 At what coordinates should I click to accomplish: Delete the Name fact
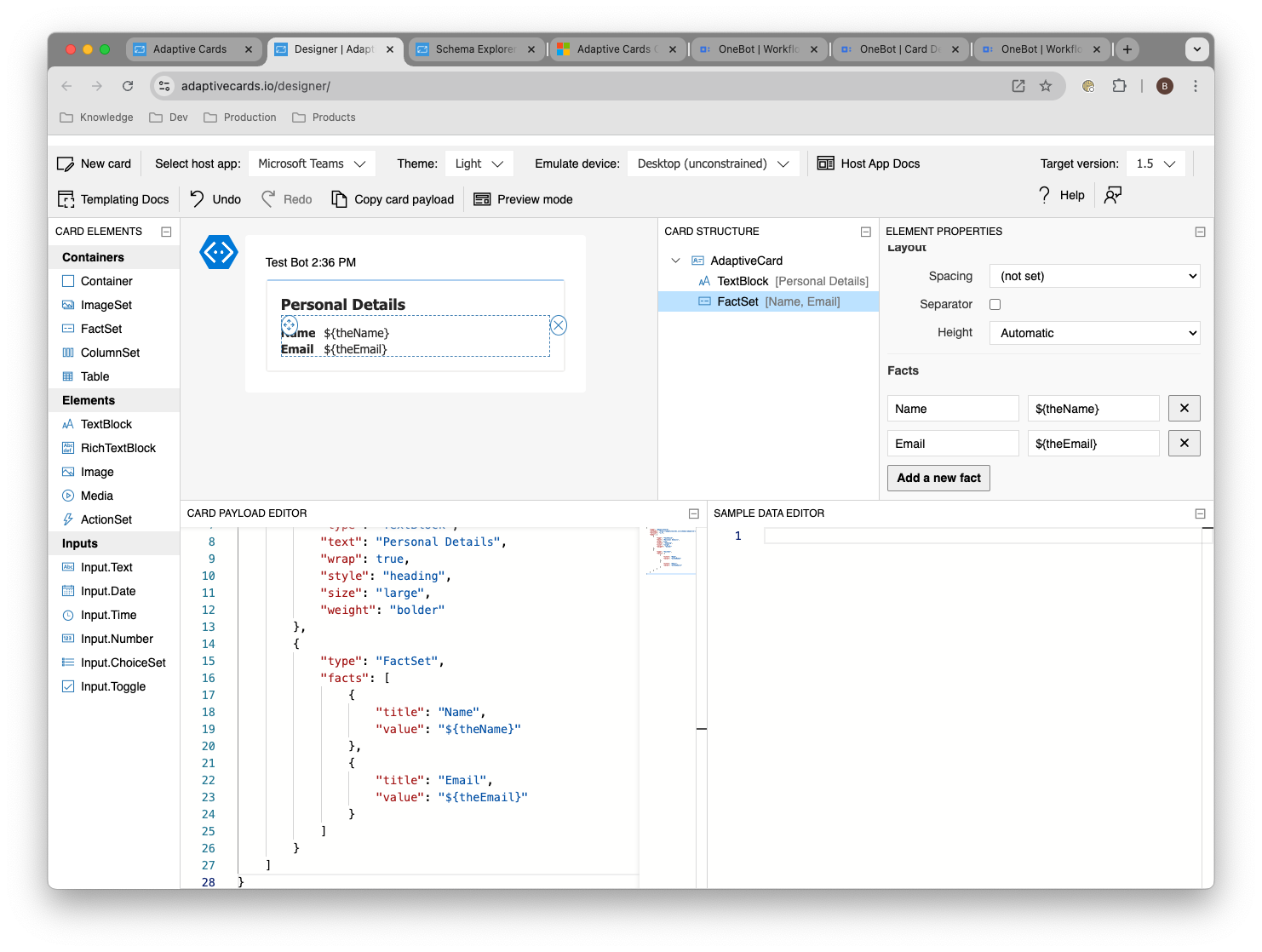[1184, 409]
